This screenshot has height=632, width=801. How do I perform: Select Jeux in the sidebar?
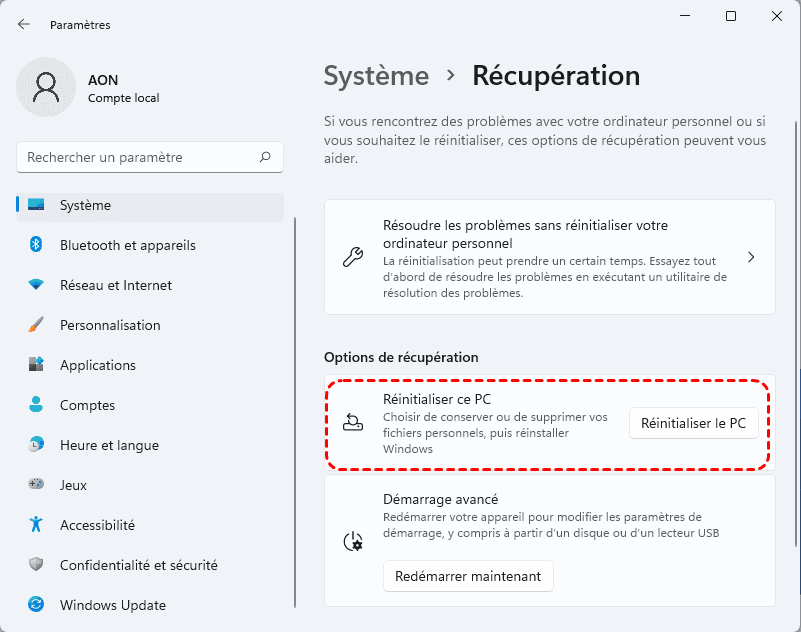pyautogui.click(x=73, y=485)
